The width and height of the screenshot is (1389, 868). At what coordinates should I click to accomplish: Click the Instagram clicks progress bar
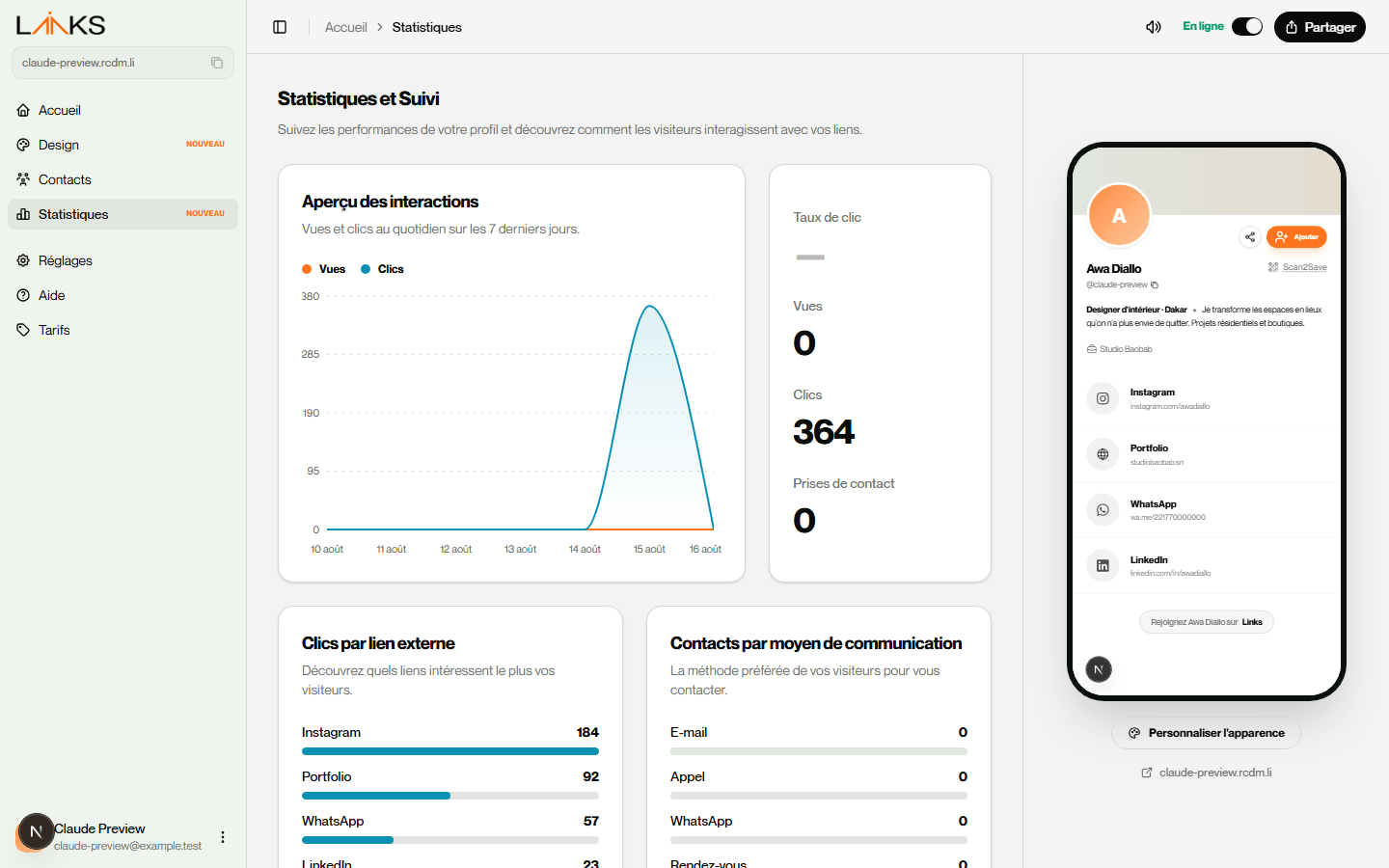coord(450,751)
